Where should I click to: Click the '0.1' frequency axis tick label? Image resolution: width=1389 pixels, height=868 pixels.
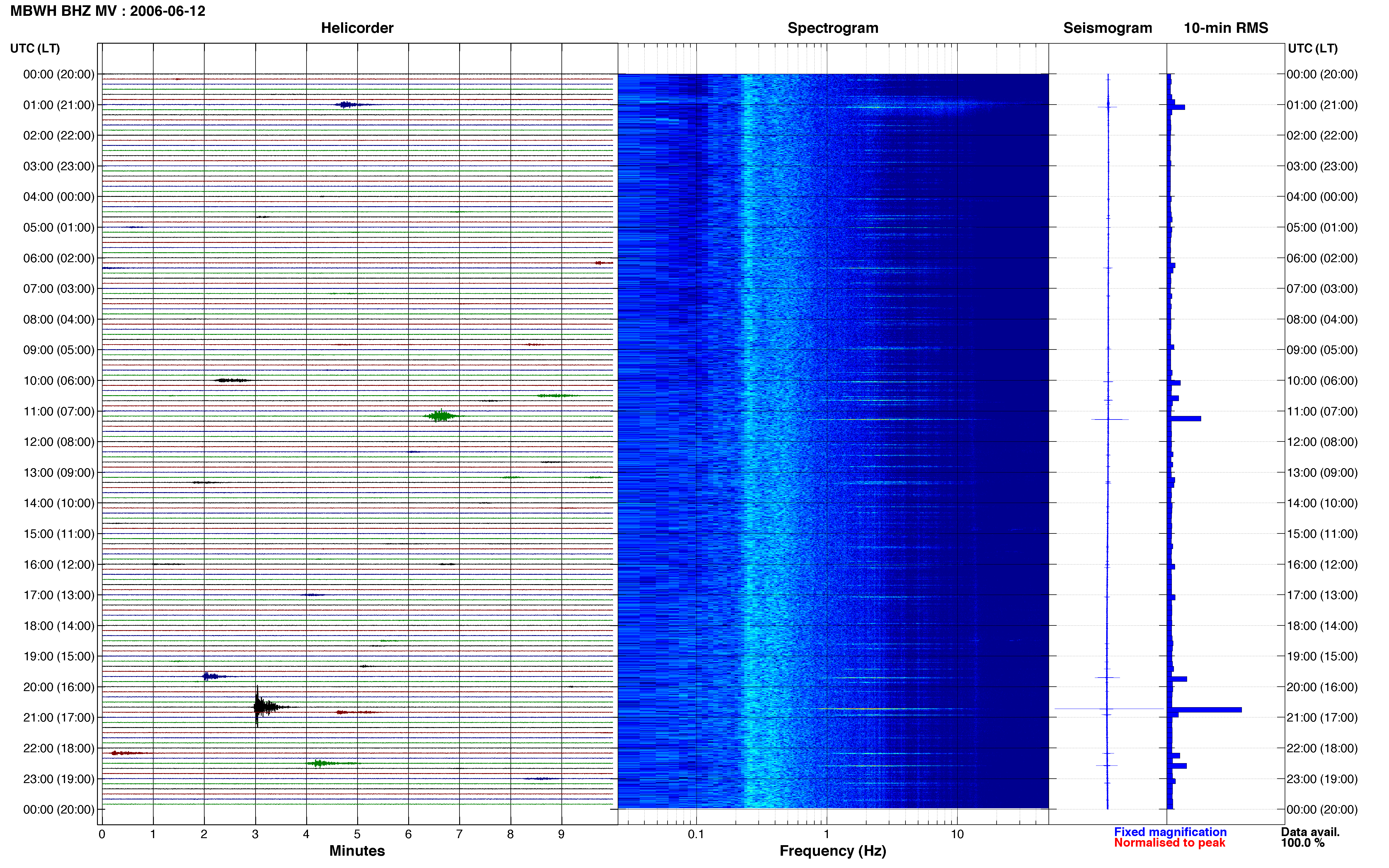(x=696, y=833)
